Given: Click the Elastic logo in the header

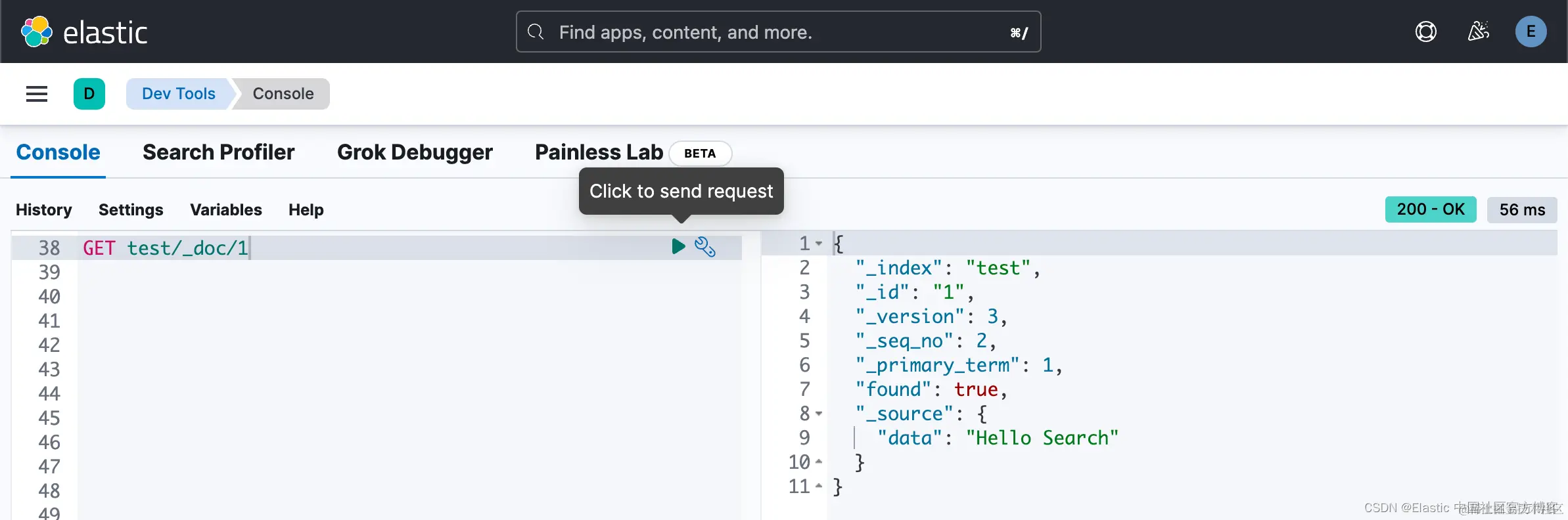Looking at the screenshot, I should [x=84, y=32].
